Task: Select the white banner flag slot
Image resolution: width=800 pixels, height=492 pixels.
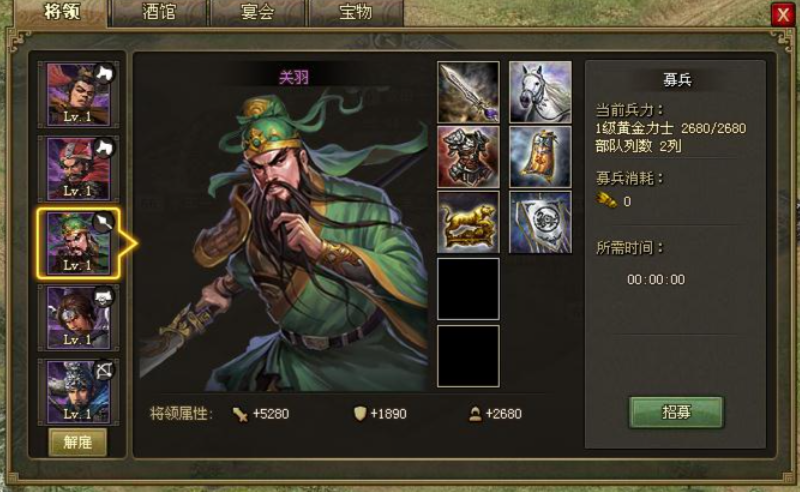Action: [x=540, y=222]
